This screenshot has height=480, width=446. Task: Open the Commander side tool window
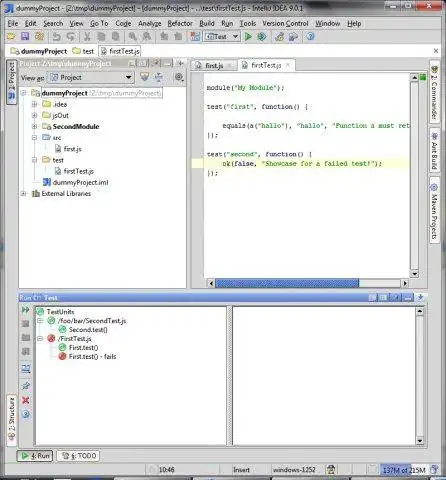[x=434, y=92]
